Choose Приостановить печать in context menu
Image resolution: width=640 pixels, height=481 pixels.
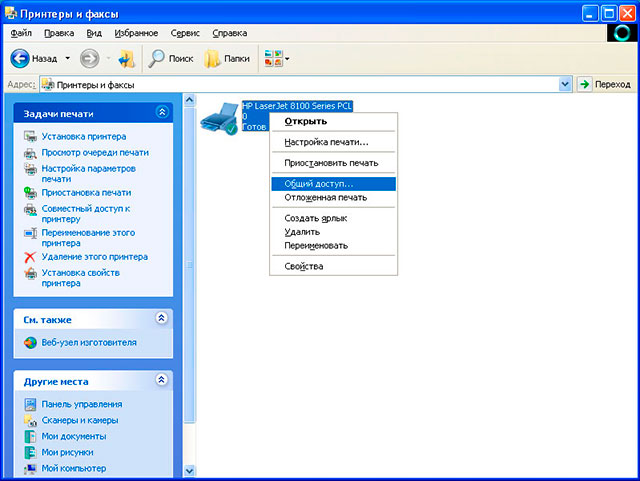click(x=333, y=163)
